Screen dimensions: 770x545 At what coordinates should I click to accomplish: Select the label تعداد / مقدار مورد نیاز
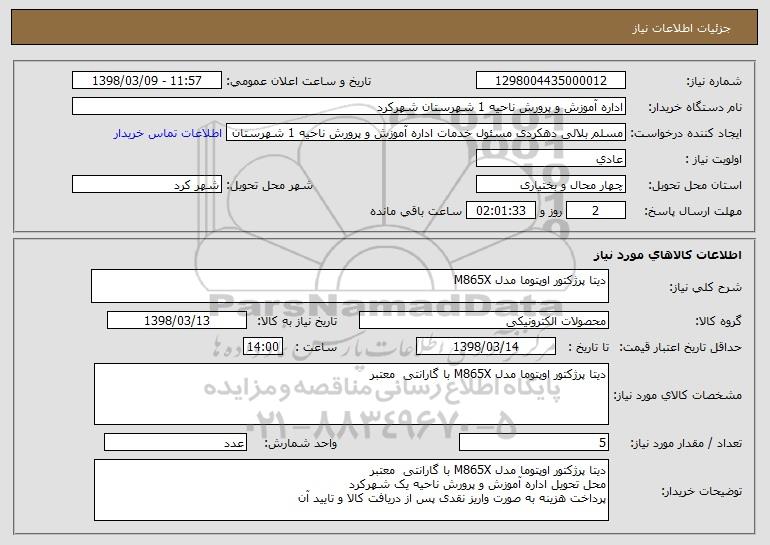point(686,443)
